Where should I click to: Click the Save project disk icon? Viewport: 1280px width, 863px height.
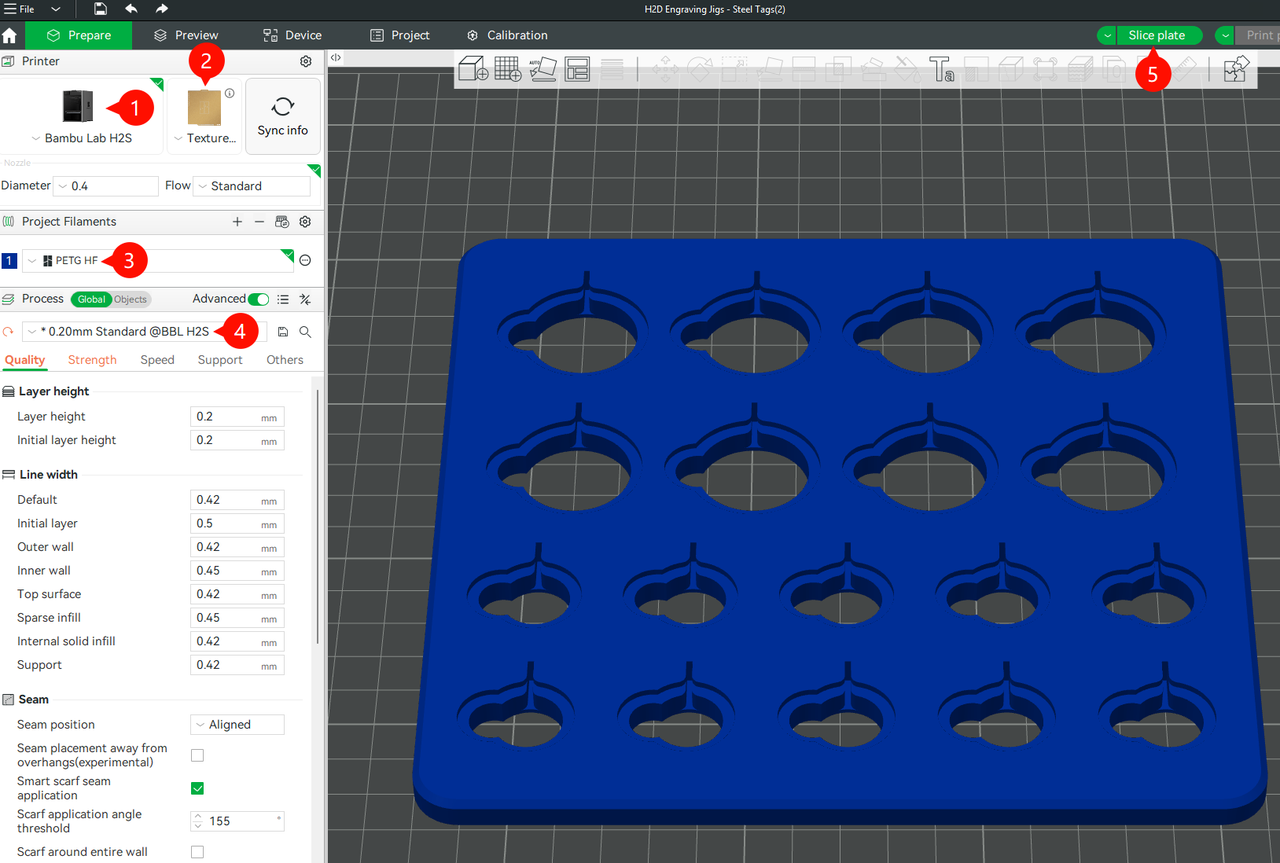coord(100,9)
